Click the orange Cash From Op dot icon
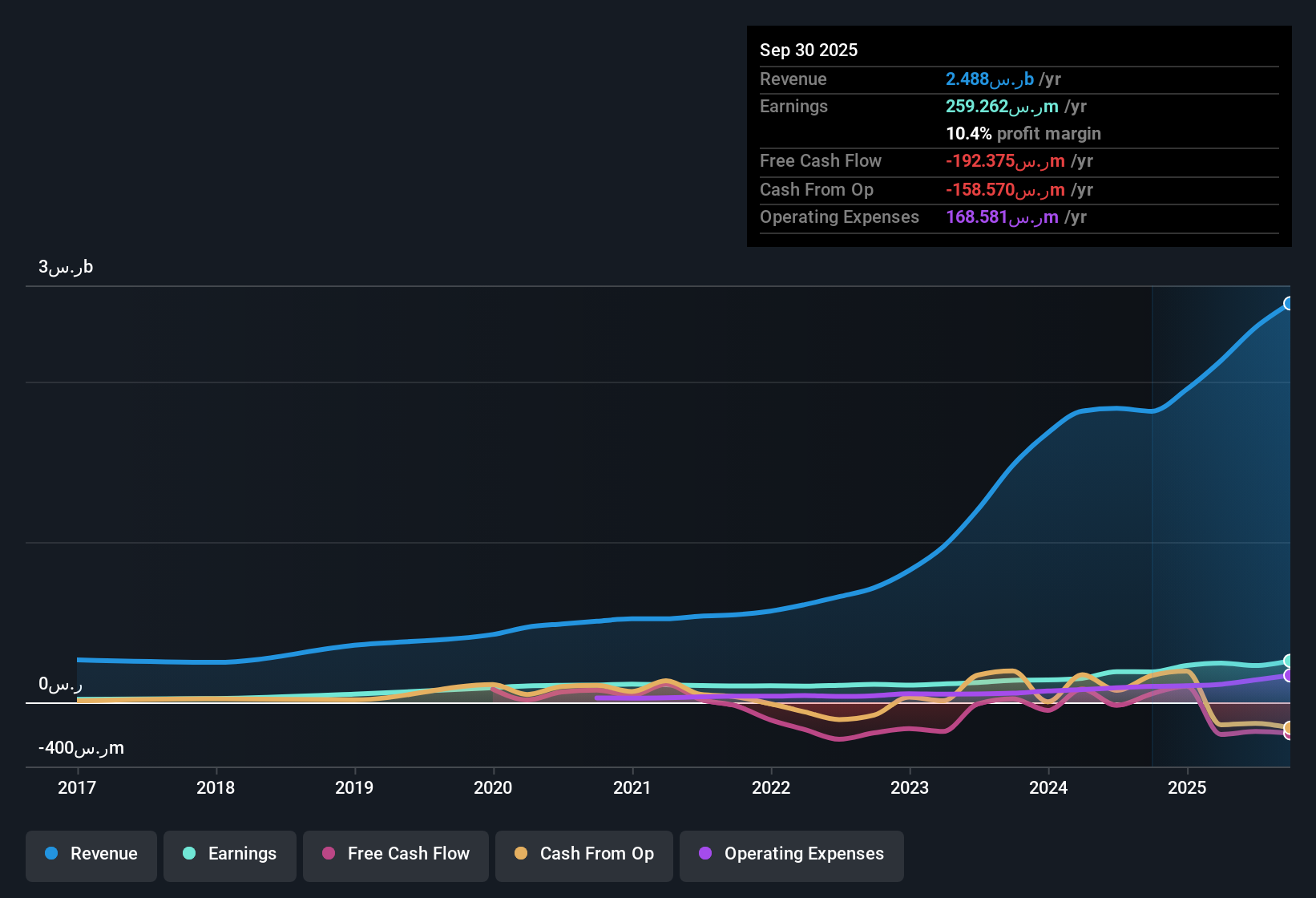1316x898 pixels. pos(520,854)
